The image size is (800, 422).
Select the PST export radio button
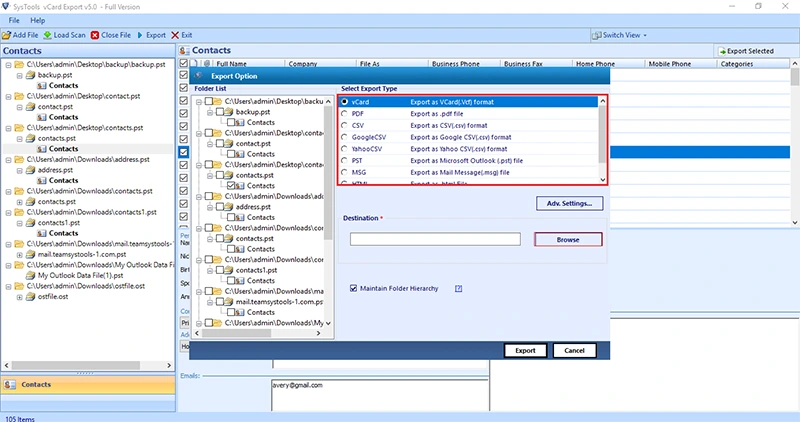click(344, 160)
